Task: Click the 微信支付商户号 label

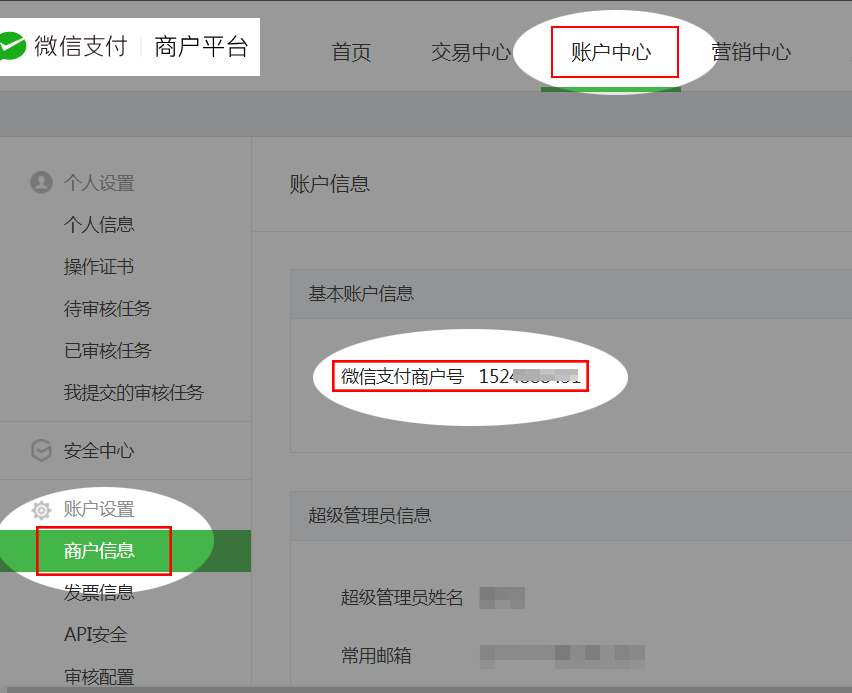Action: coord(402,376)
